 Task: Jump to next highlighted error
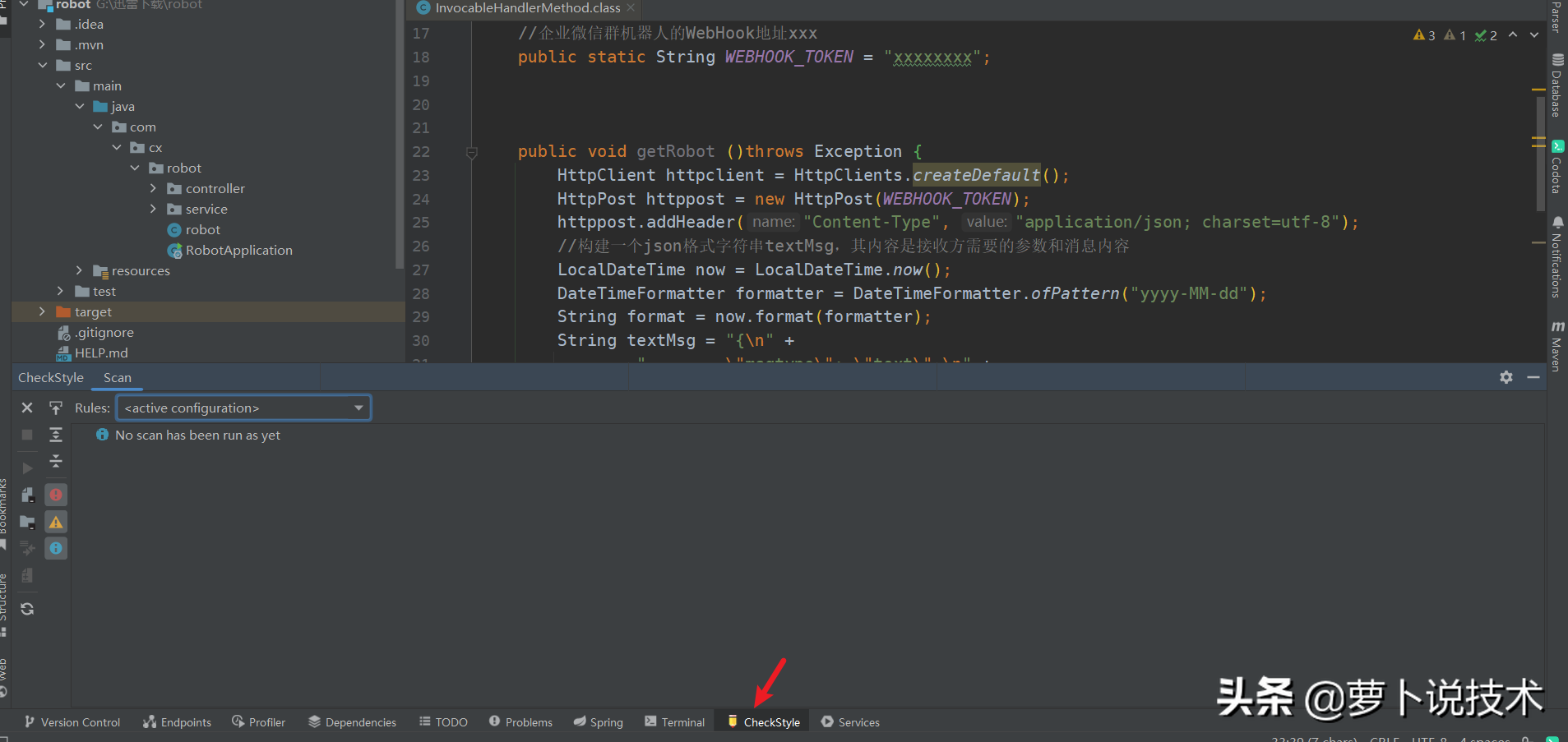(x=1534, y=35)
